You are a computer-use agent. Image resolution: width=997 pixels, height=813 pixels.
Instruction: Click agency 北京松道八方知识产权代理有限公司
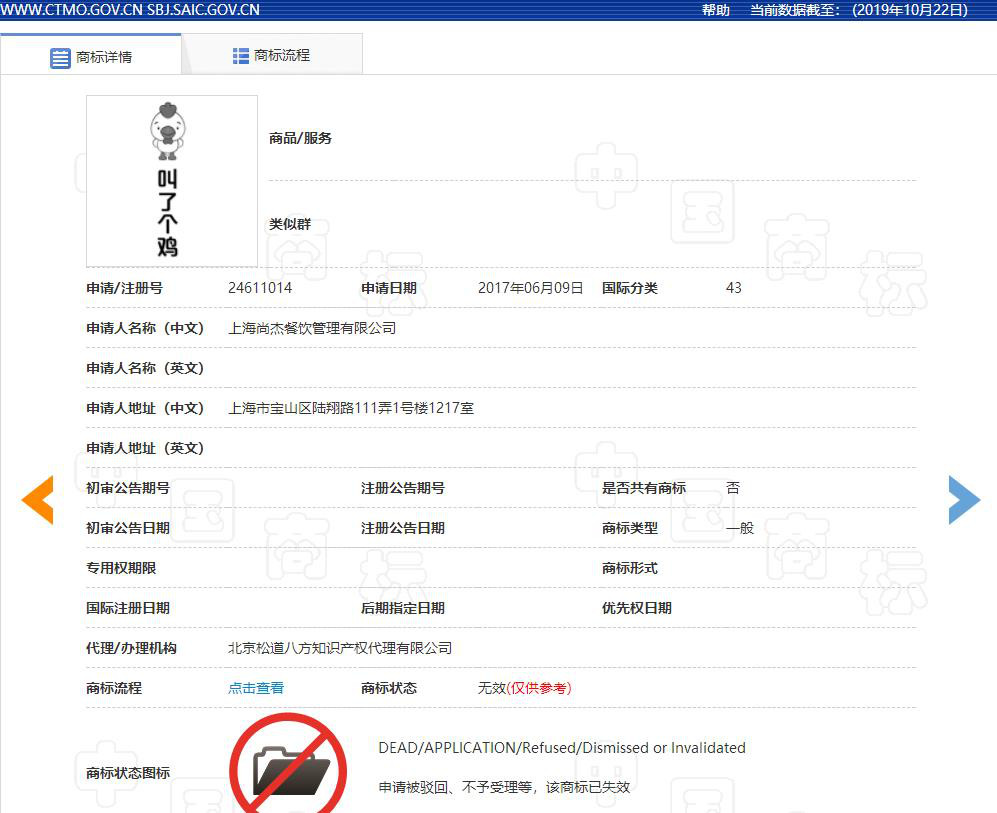339,648
